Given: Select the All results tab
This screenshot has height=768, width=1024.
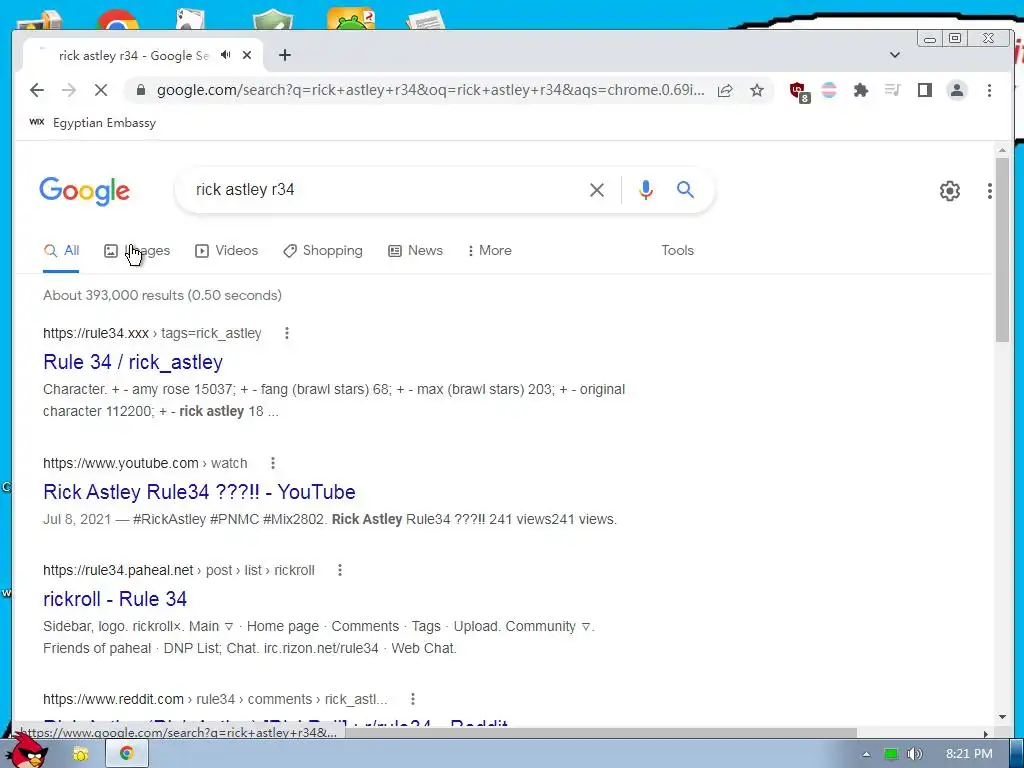Looking at the screenshot, I should (61, 251).
